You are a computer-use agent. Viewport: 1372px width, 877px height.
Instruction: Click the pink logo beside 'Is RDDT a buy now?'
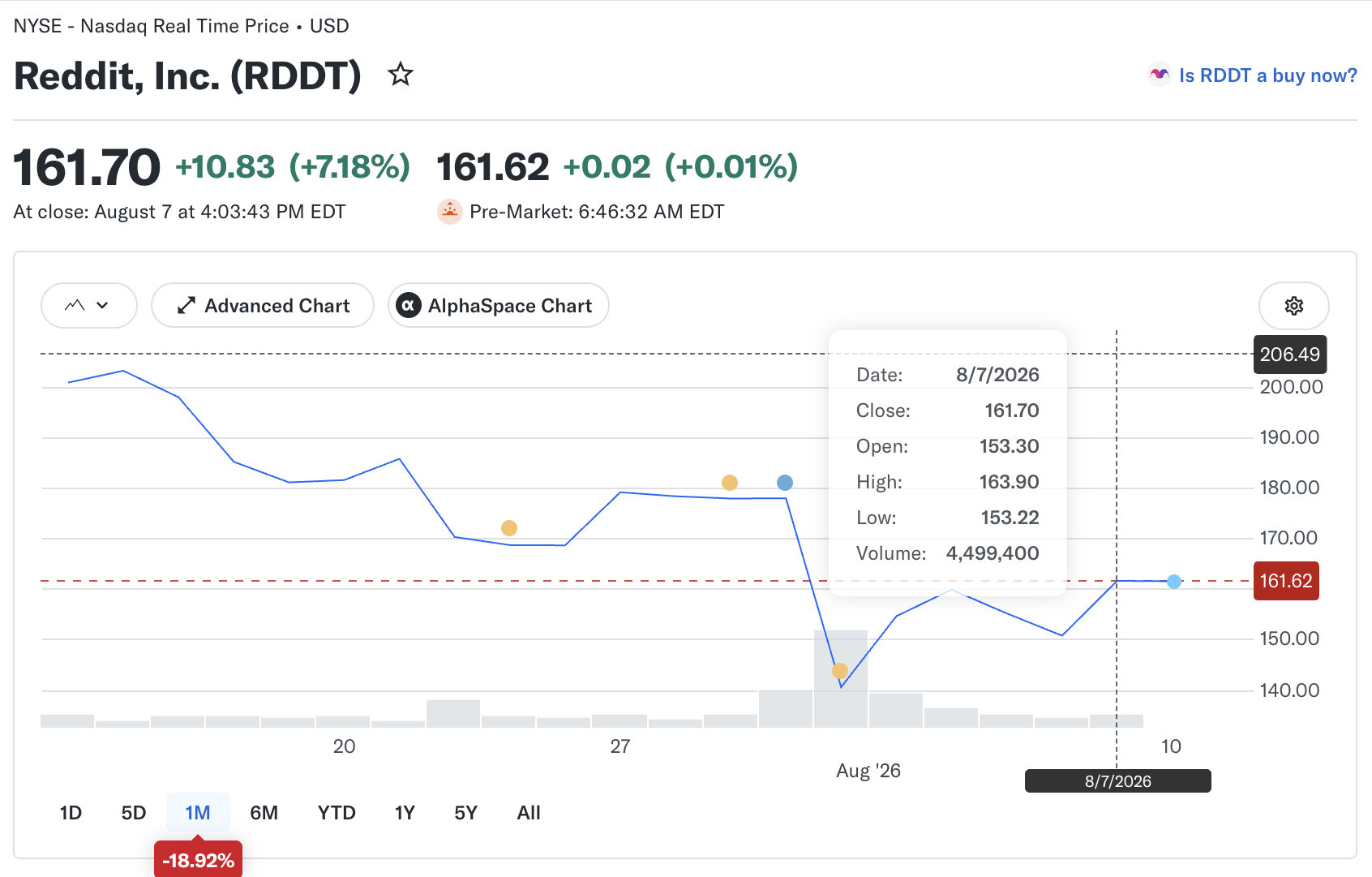pos(1159,75)
